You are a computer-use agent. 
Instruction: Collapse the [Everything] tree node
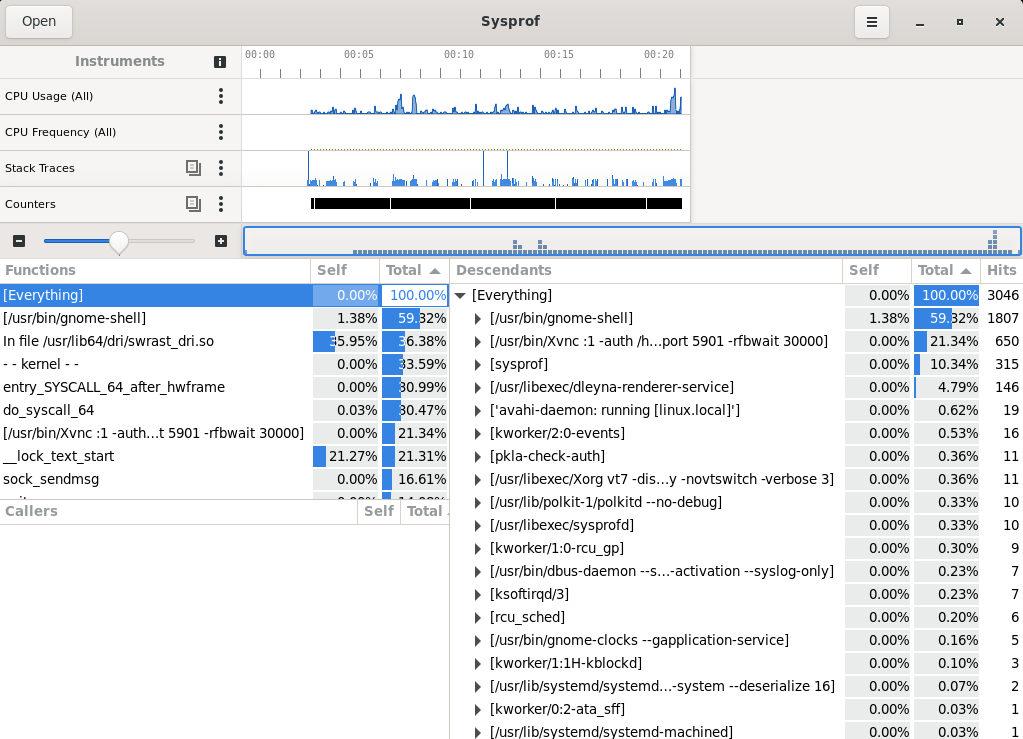pos(460,296)
